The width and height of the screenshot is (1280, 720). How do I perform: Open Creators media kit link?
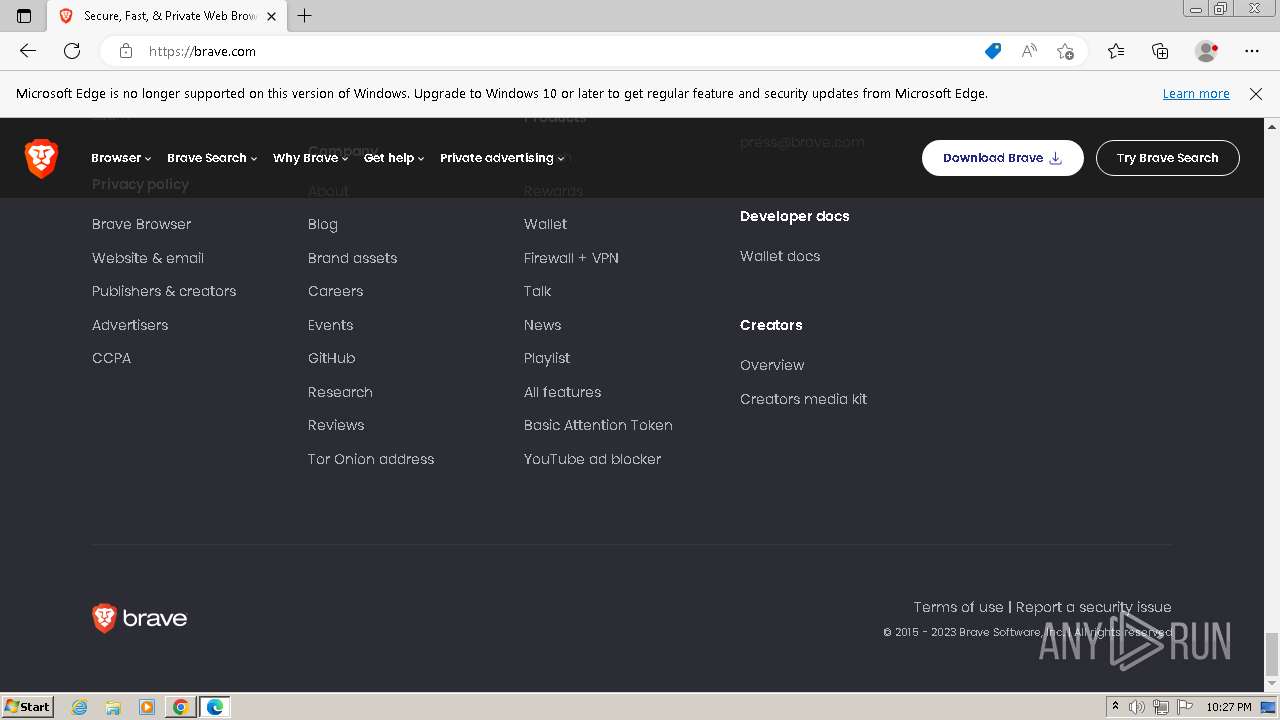click(x=803, y=399)
